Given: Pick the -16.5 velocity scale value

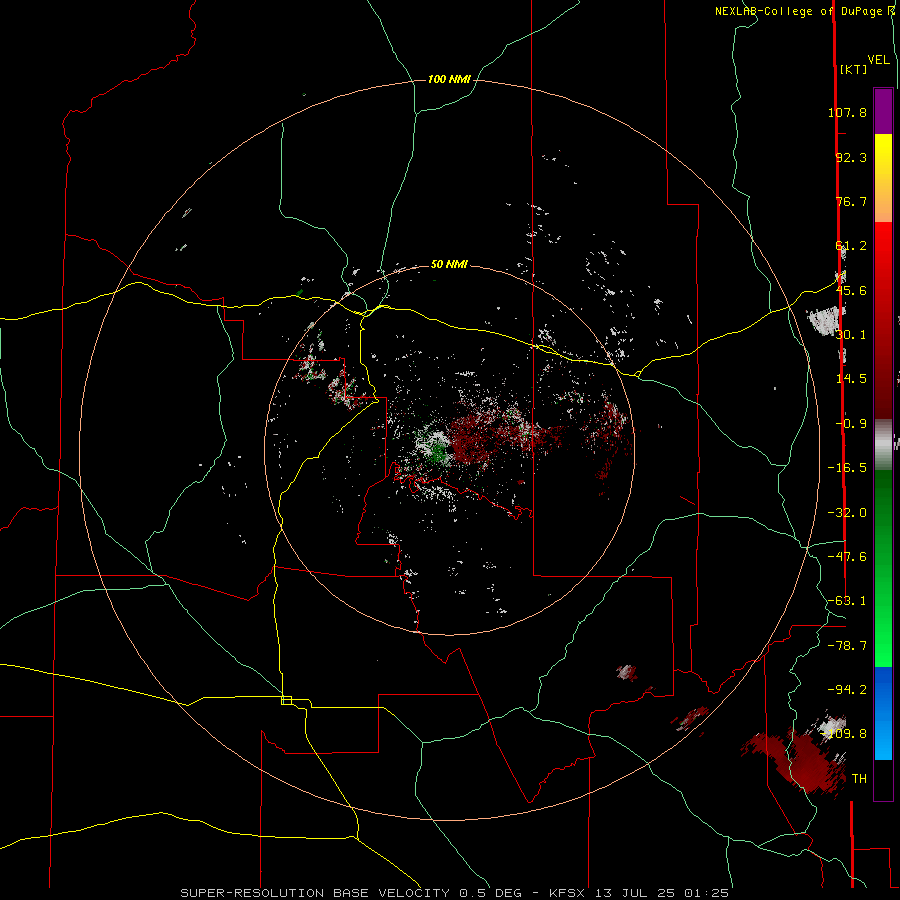Looking at the screenshot, I should [x=847, y=468].
